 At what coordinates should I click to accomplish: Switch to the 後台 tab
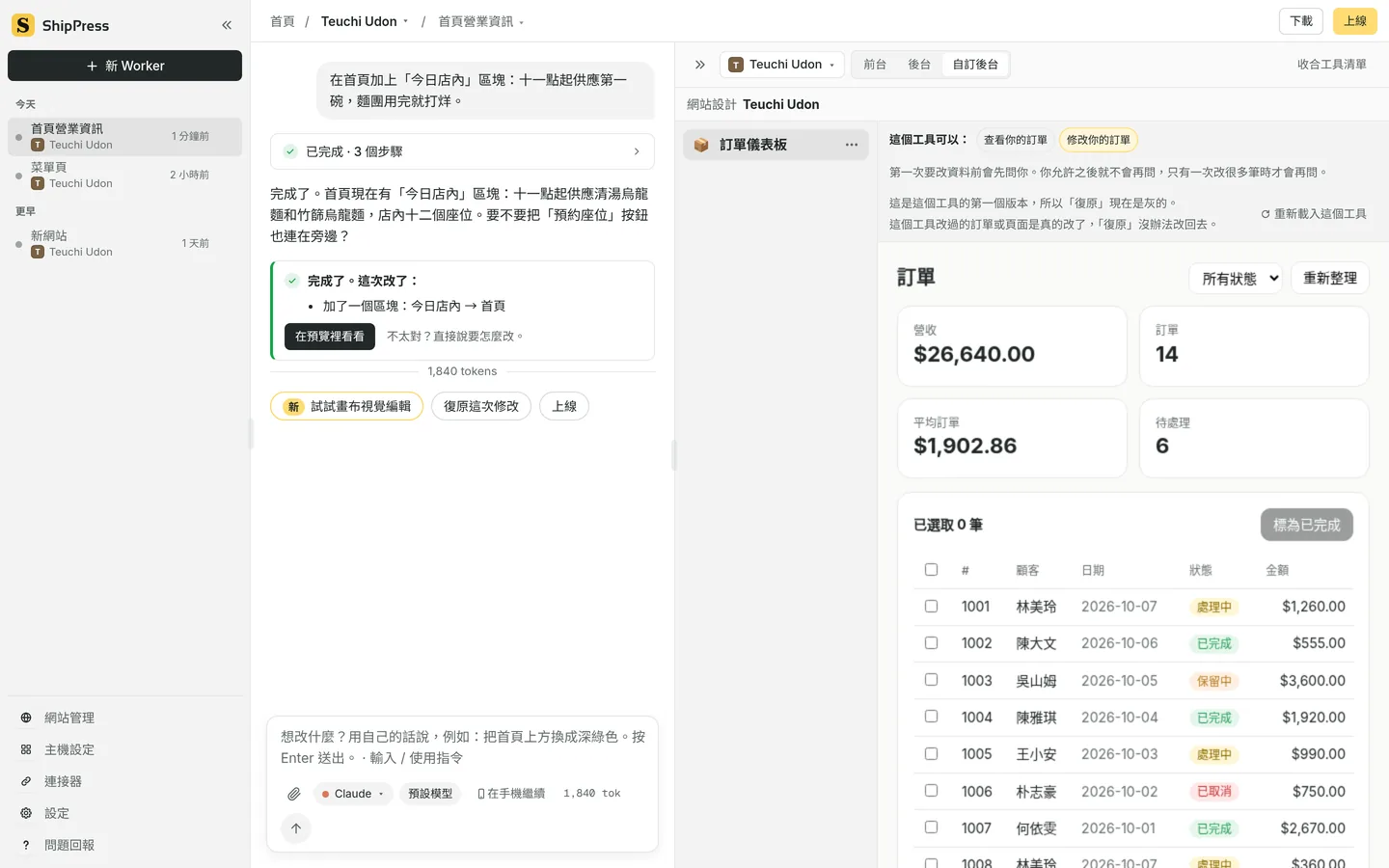[919, 65]
